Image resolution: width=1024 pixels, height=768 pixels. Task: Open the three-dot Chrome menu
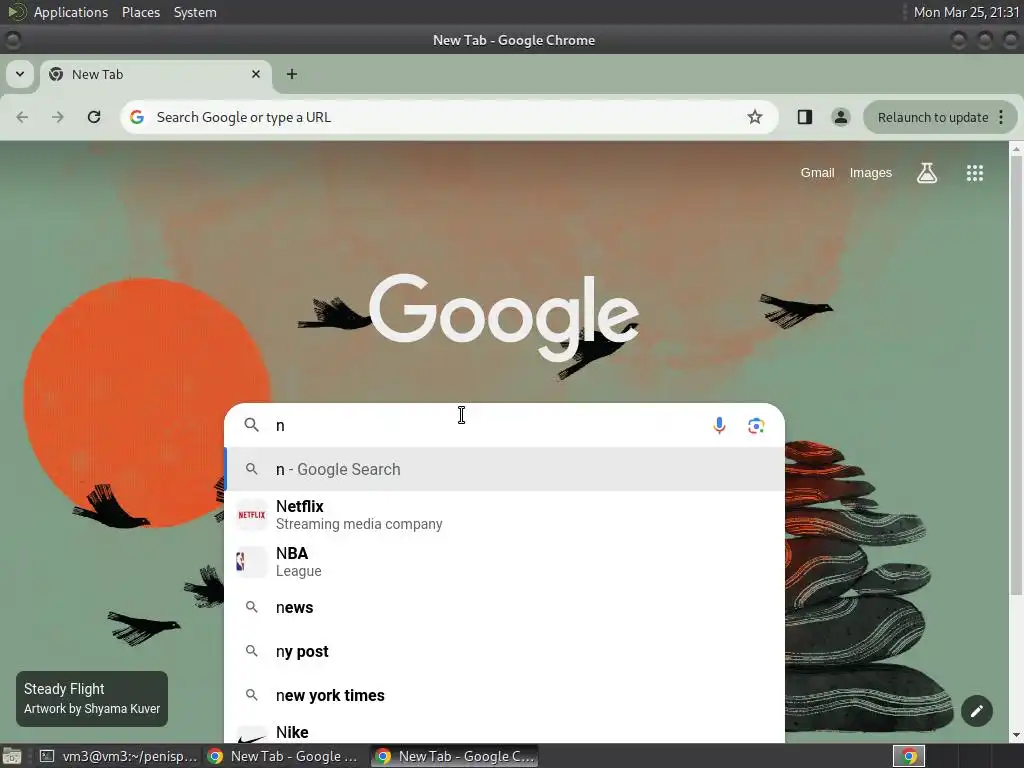click(x=1001, y=118)
